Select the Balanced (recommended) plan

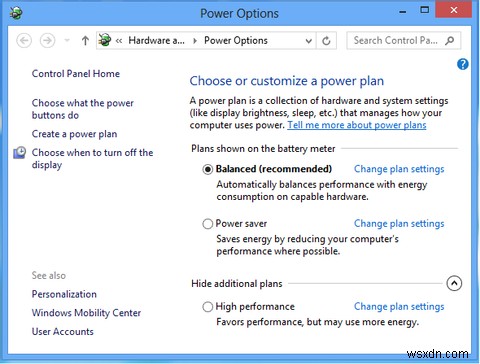click(207, 169)
